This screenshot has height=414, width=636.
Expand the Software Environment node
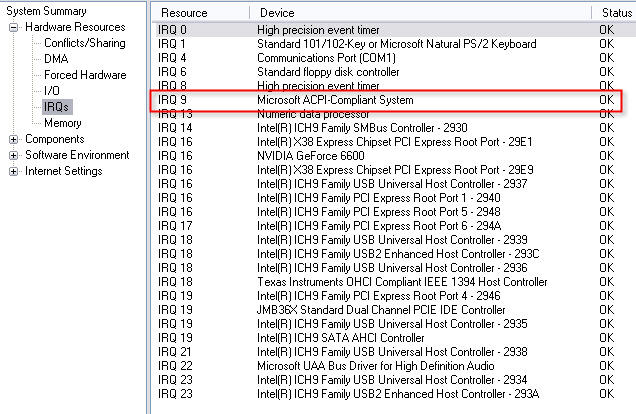click(14, 155)
